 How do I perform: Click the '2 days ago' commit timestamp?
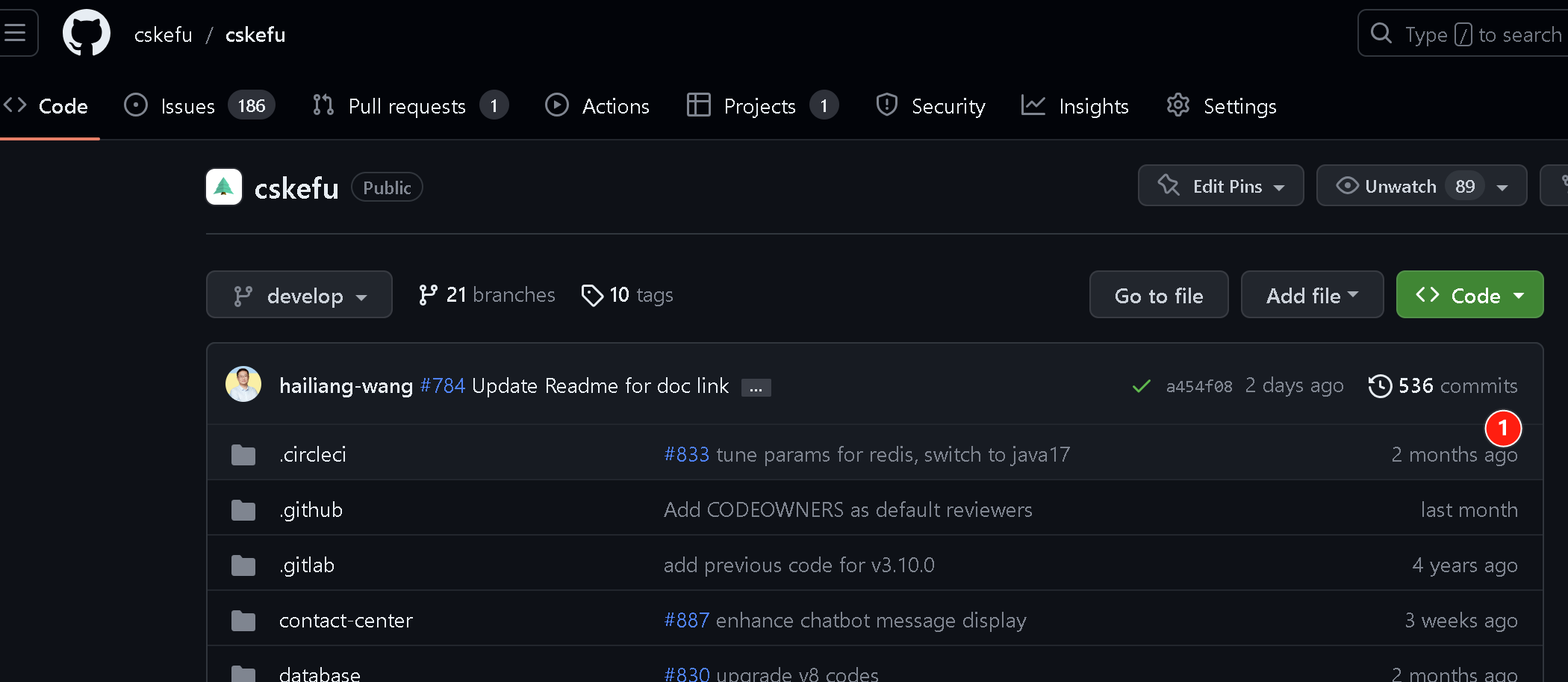1294,385
